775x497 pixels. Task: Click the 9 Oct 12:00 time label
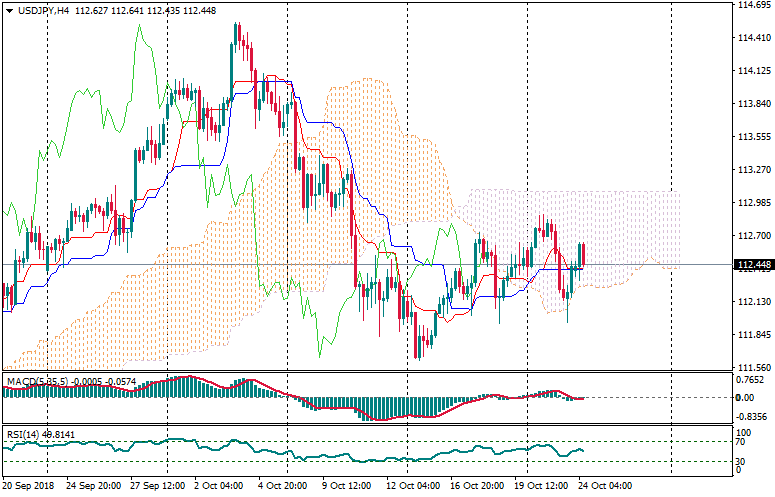pyautogui.click(x=346, y=485)
